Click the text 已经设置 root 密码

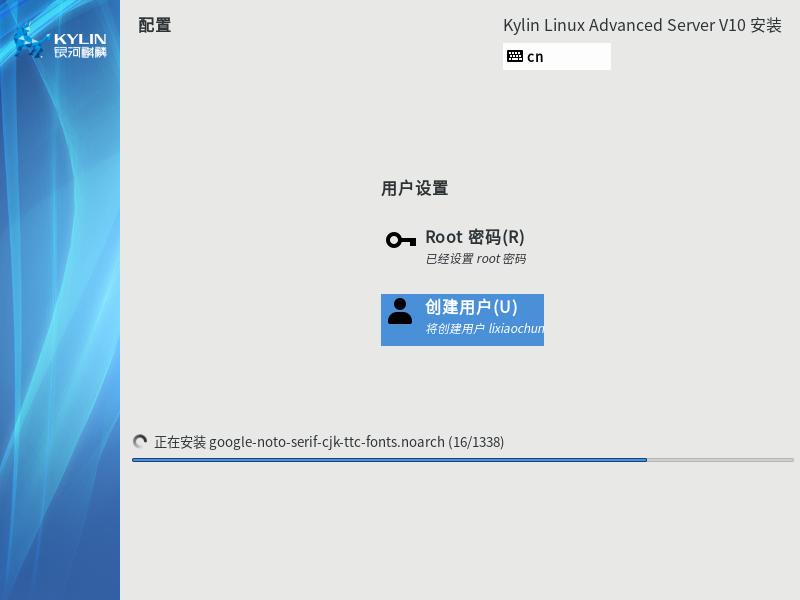476,259
